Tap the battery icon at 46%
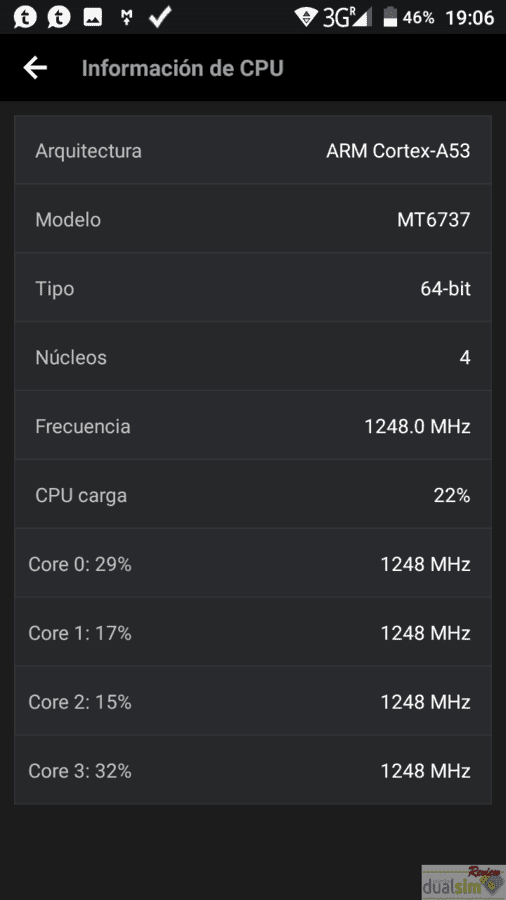The width and height of the screenshot is (506, 900). (x=390, y=17)
